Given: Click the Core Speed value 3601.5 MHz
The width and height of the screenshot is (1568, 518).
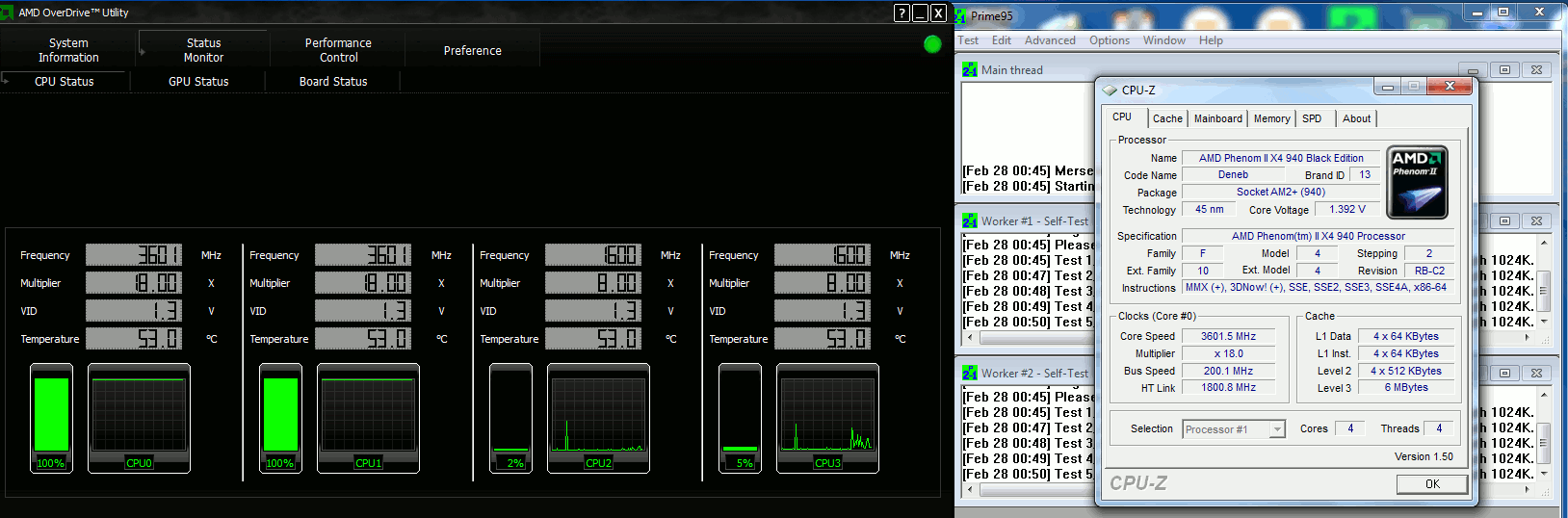Looking at the screenshot, I should (x=1228, y=336).
